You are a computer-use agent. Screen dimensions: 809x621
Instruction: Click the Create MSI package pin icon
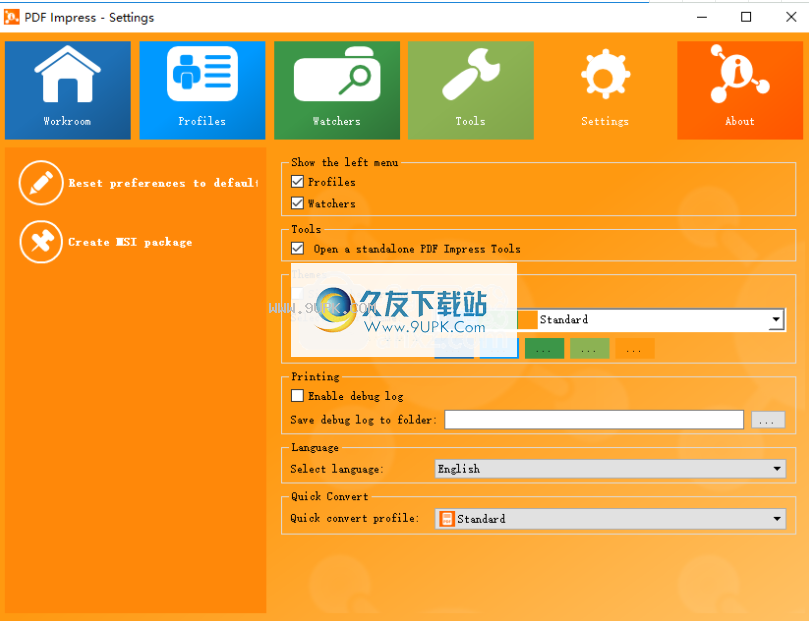coord(41,242)
